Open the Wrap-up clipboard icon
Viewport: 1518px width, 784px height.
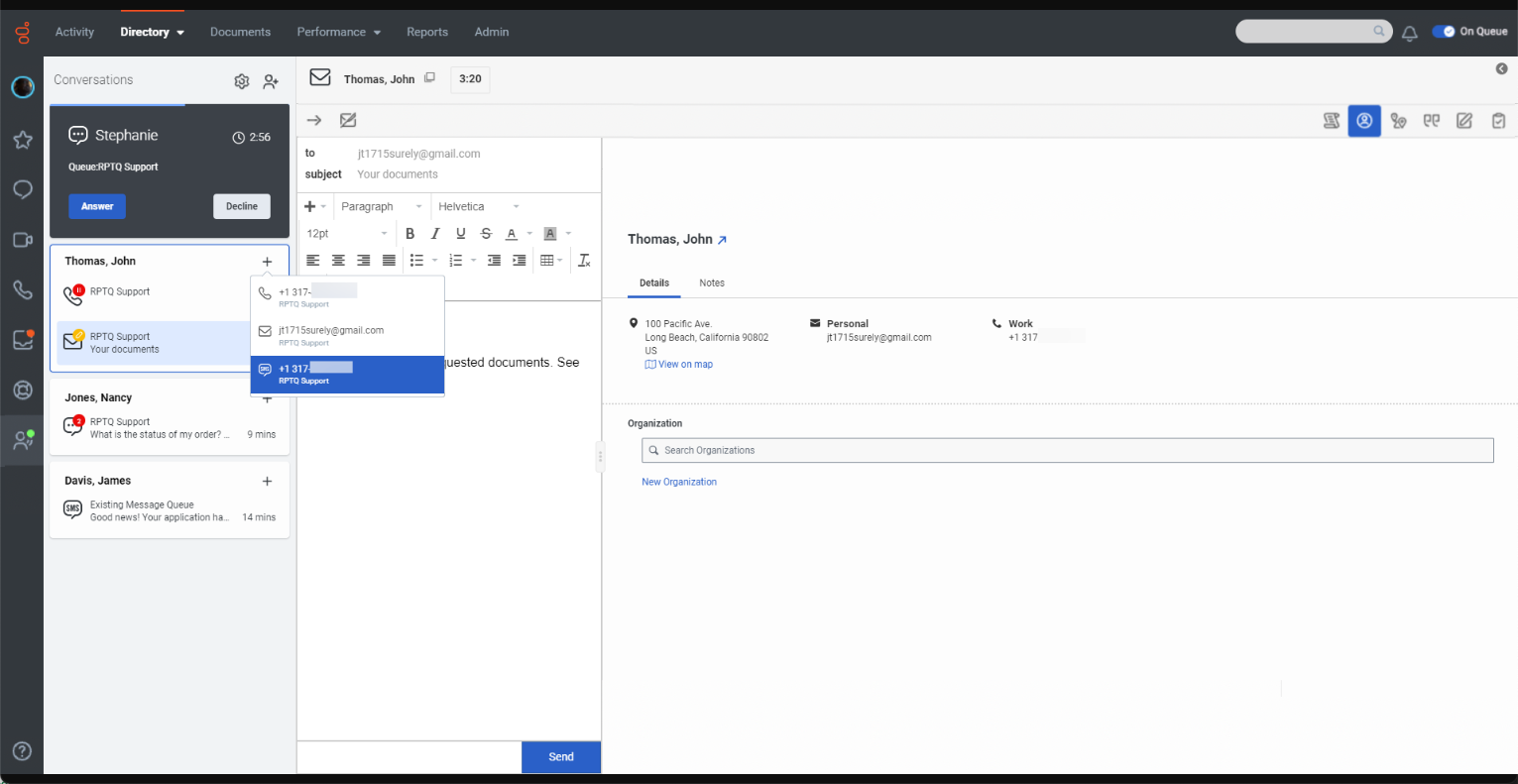pyautogui.click(x=1498, y=120)
